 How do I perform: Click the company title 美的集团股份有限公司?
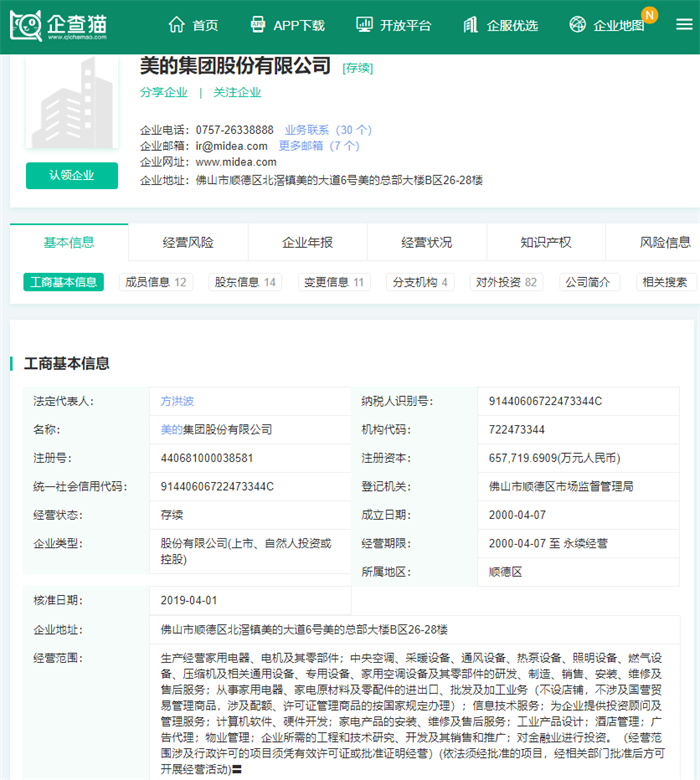(x=235, y=66)
